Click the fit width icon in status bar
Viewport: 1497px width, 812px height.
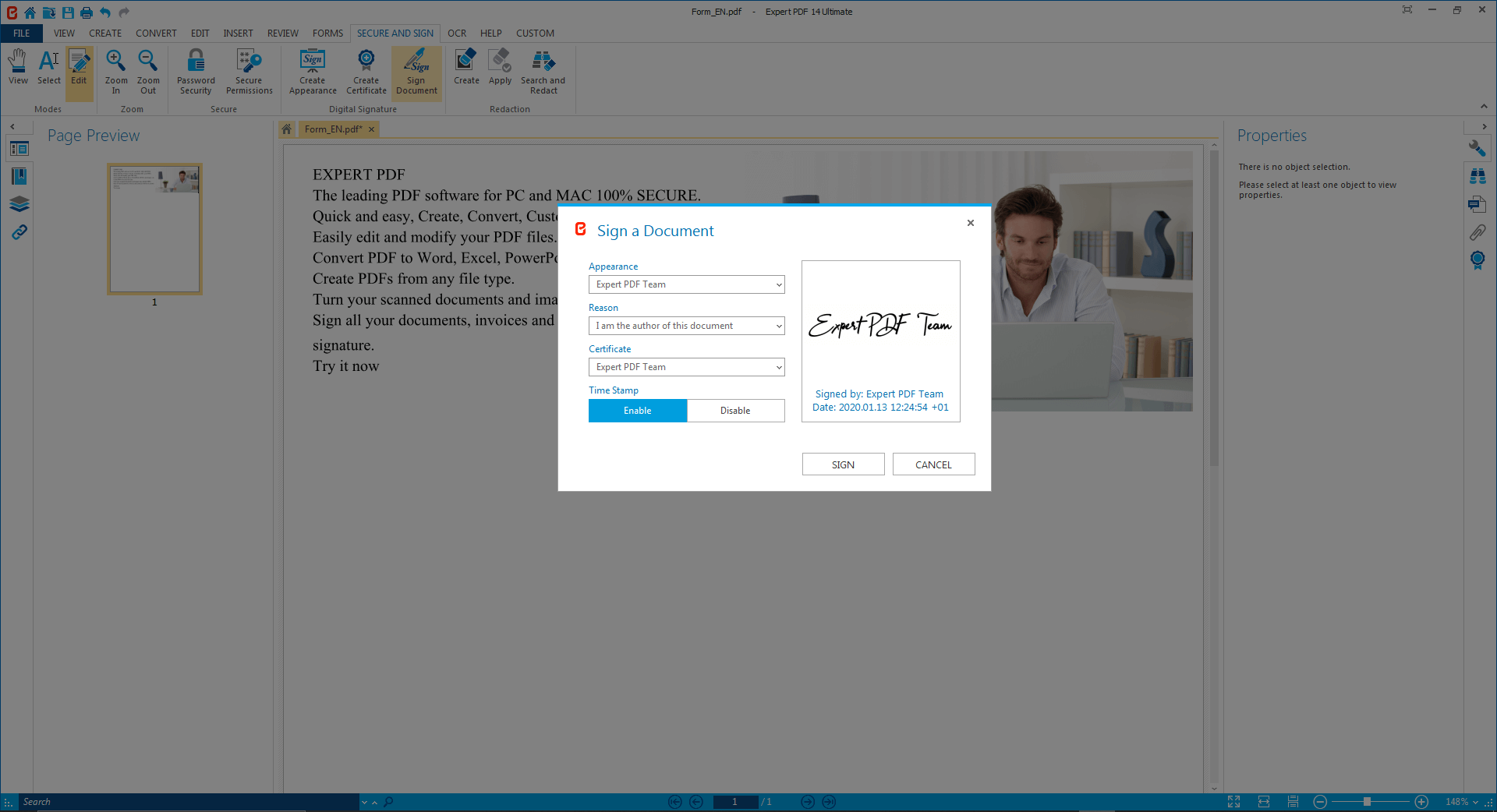[1264, 801]
